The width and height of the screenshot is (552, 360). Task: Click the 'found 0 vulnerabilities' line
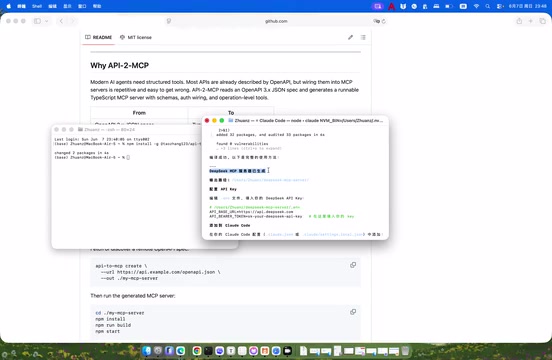click(242, 144)
